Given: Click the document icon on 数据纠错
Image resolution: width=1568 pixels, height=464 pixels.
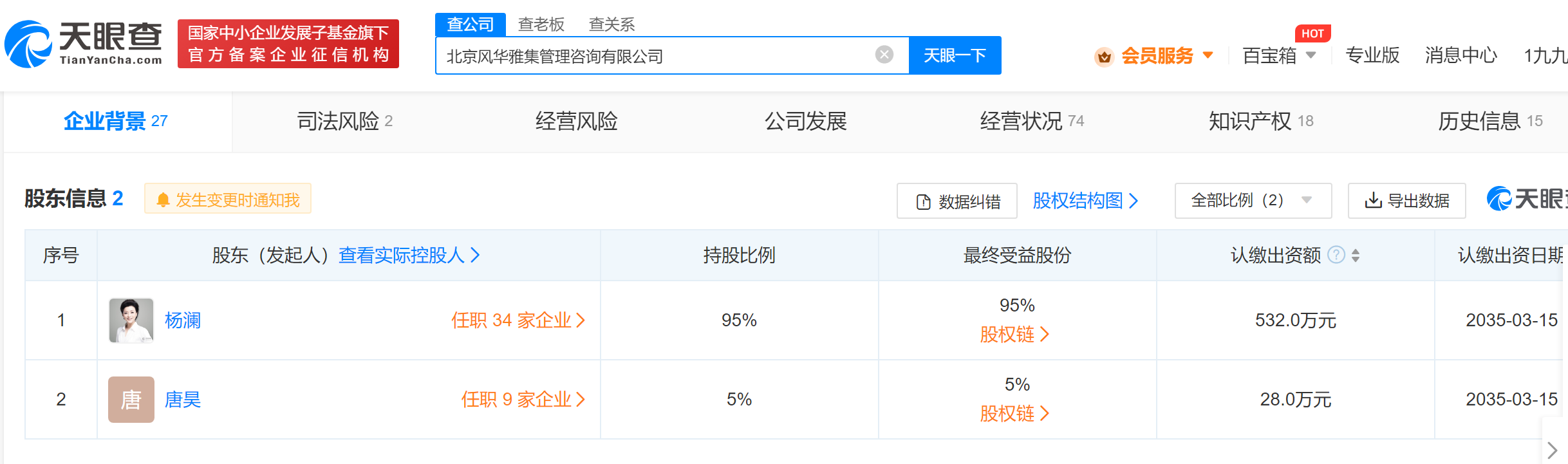Looking at the screenshot, I should [924, 202].
